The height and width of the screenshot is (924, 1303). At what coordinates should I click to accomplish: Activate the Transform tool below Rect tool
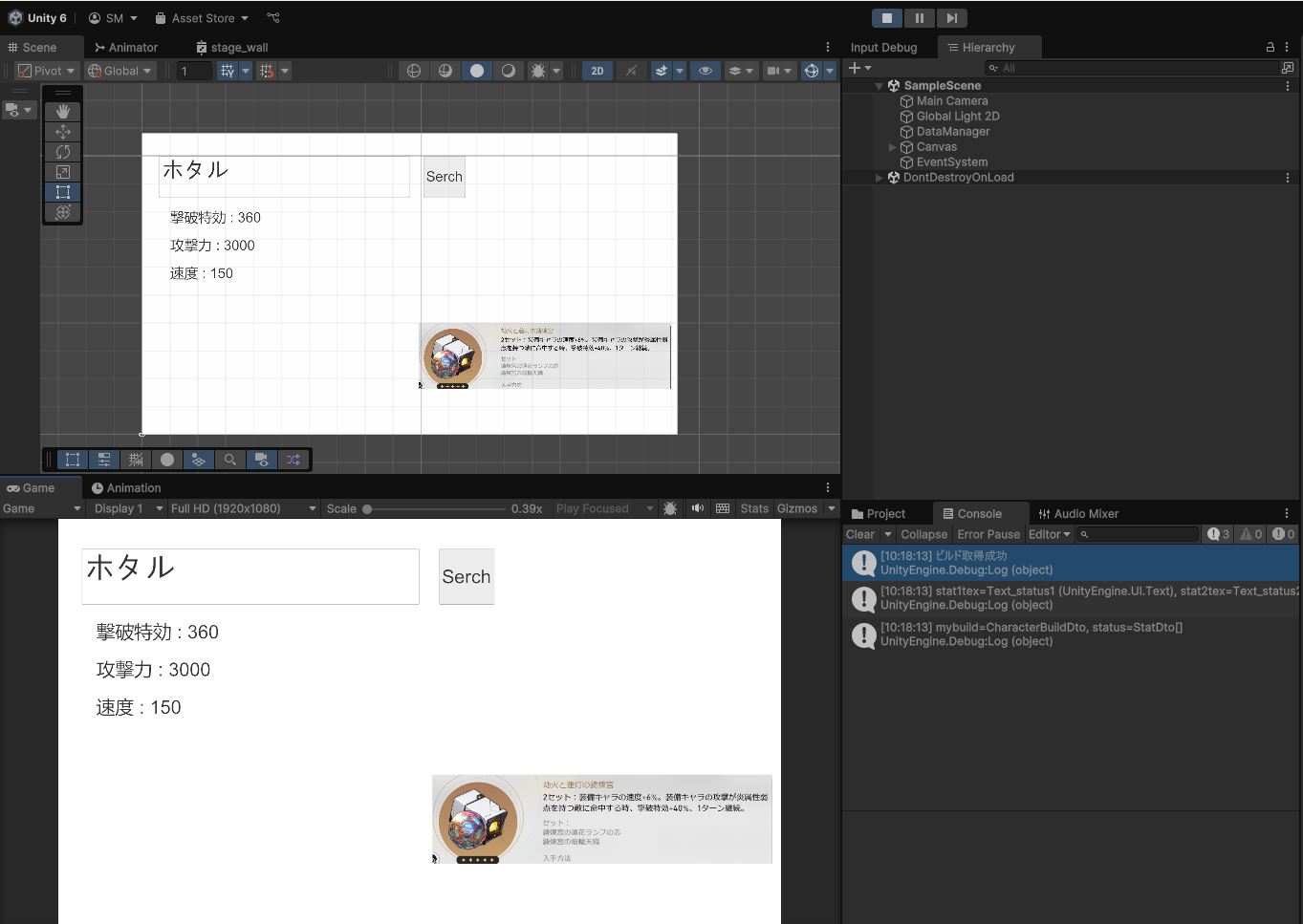[x=63, y=212]
